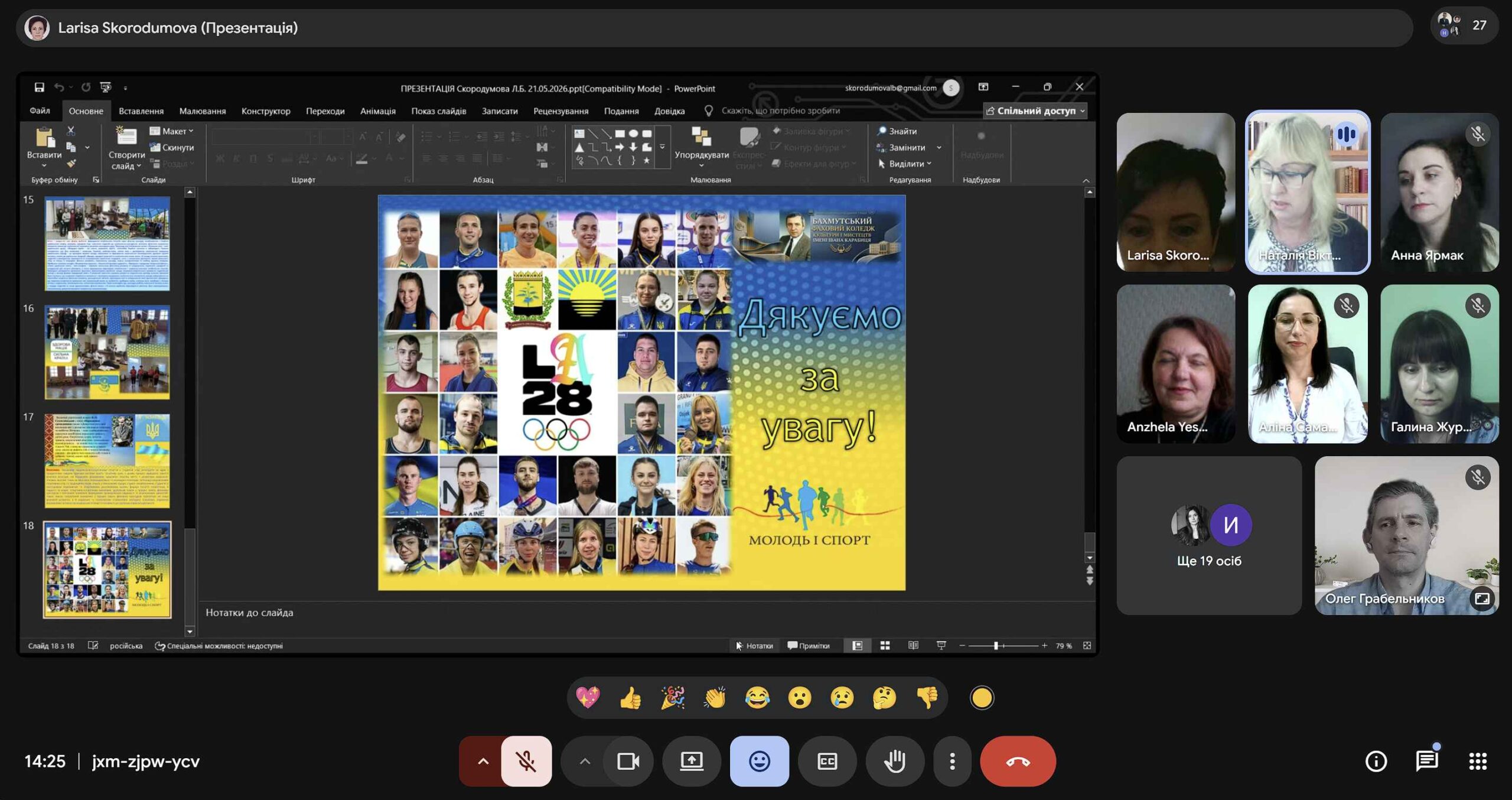The height and width of the screenshot is (800, 1512).
Task: Send the party popper reaction
Action: click(673, 698)
